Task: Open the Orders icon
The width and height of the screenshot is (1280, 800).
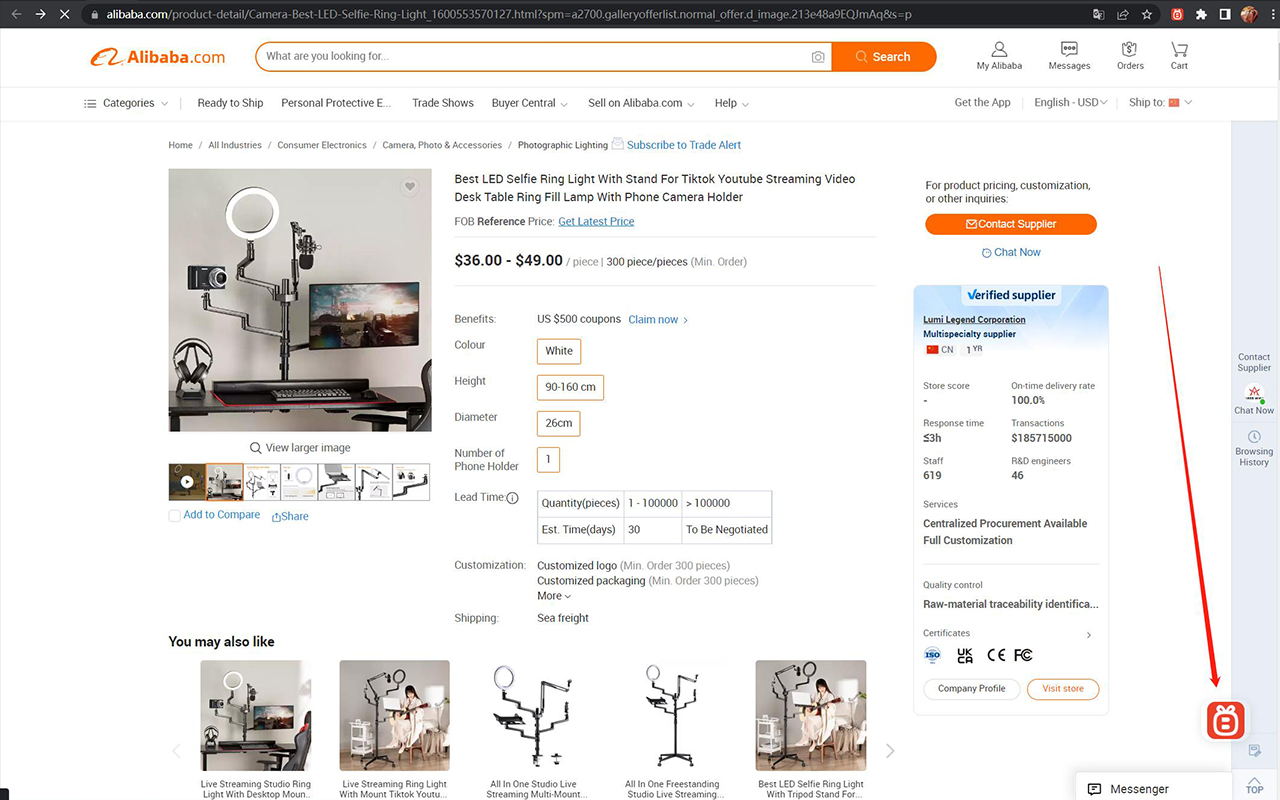Action: (x=1129, y=56)
